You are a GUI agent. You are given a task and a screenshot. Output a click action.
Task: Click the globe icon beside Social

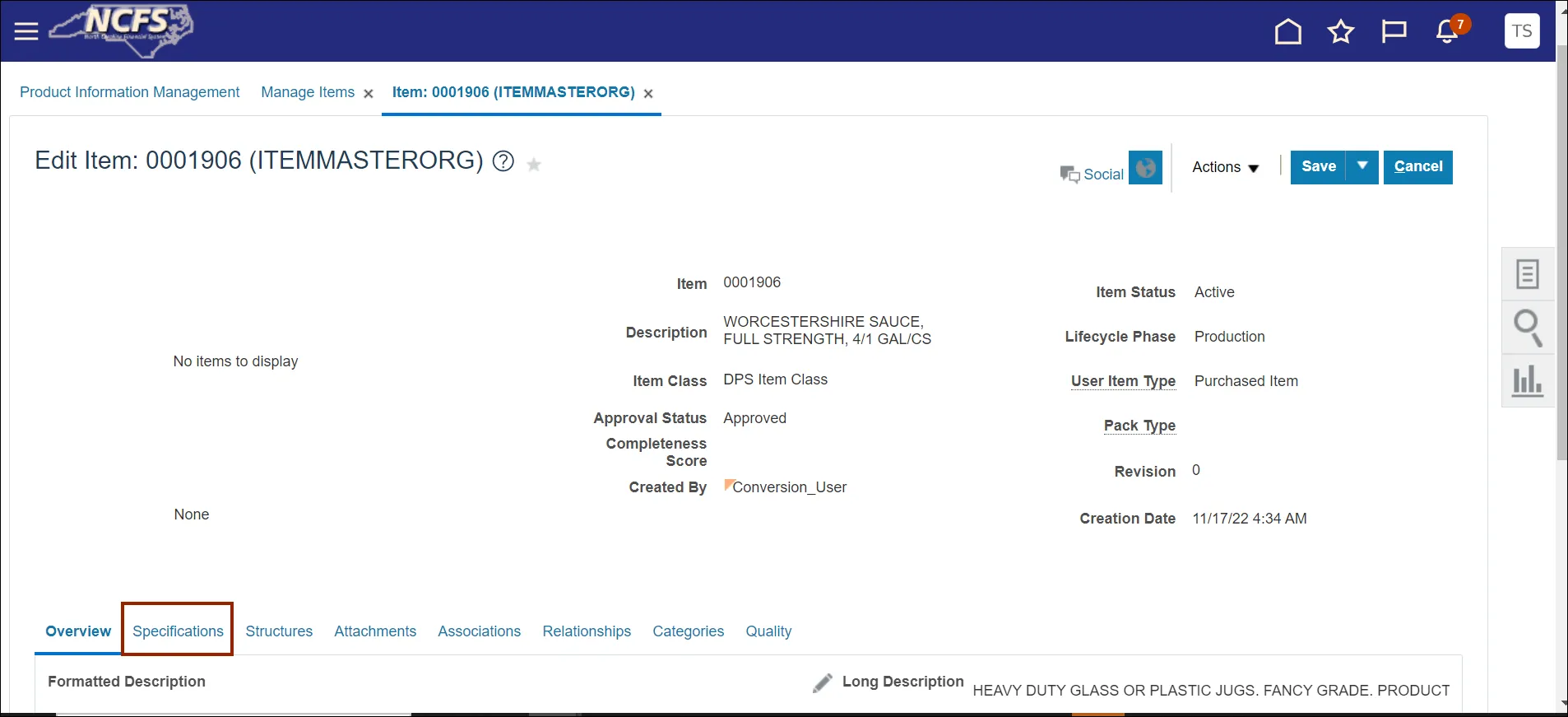pos(1145,167)
